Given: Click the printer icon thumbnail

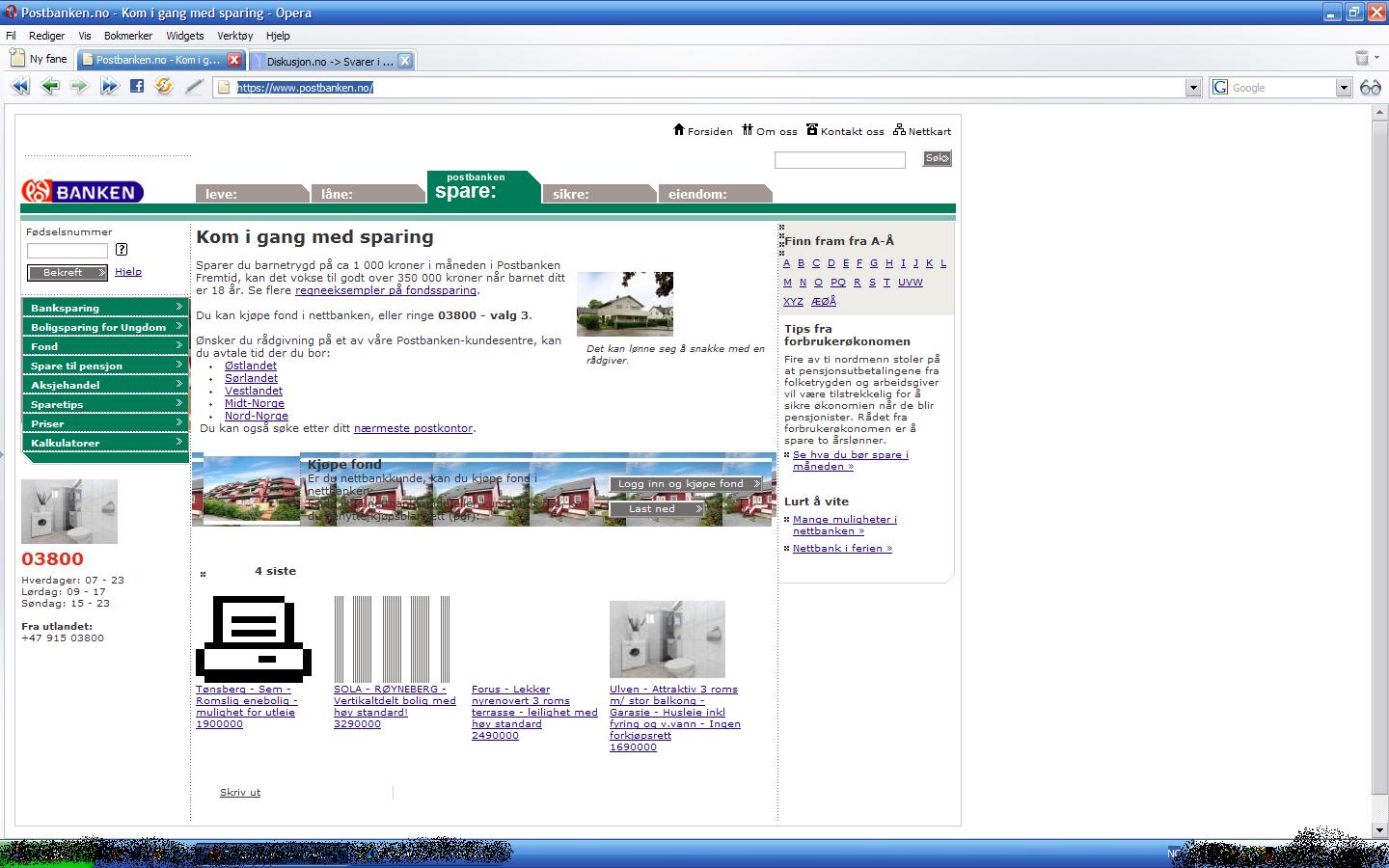Looking at the screenshot, I should coord(254,638).
